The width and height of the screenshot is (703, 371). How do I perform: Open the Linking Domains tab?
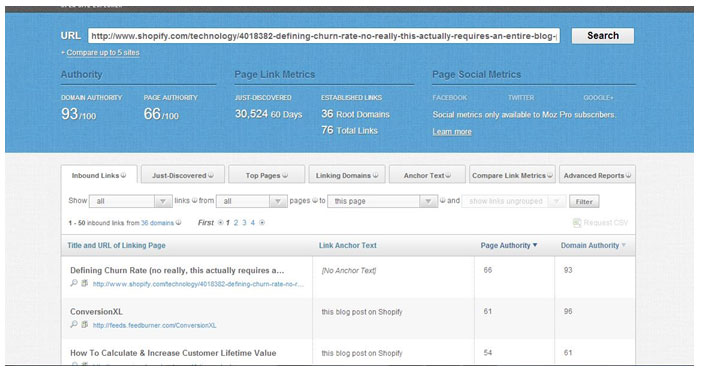point(347,175)
